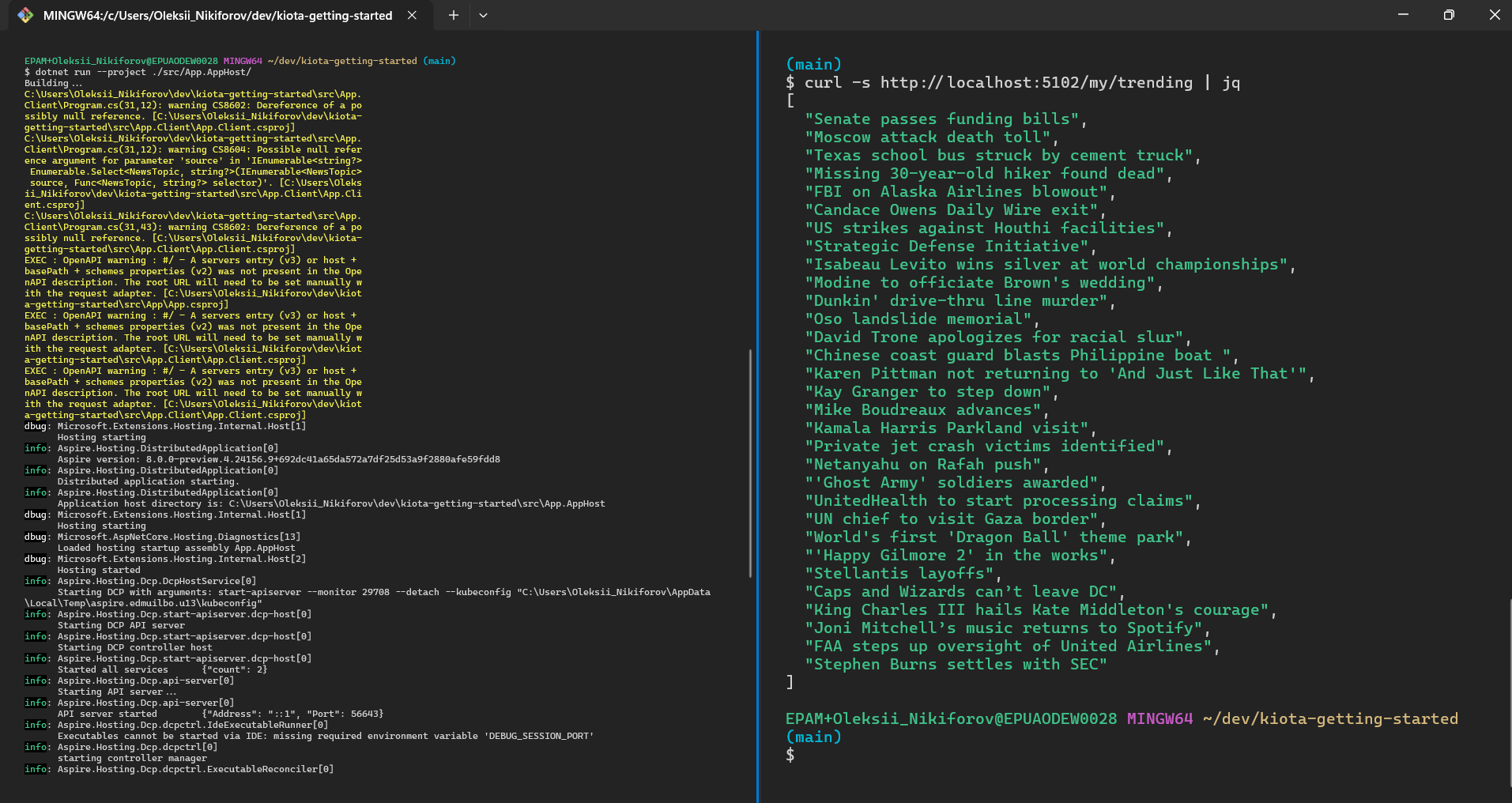1512x803 pixels.
Task: Click "API server started" Port 56443 line
Action: pos(220,714)
